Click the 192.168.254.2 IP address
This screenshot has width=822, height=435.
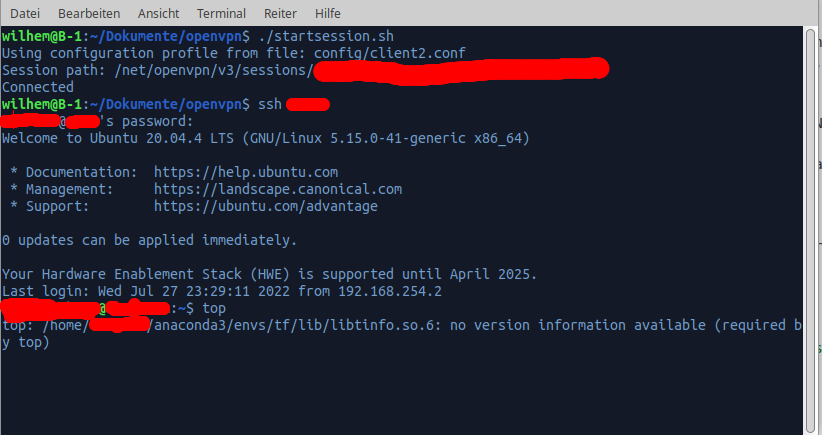coord(390,291)
